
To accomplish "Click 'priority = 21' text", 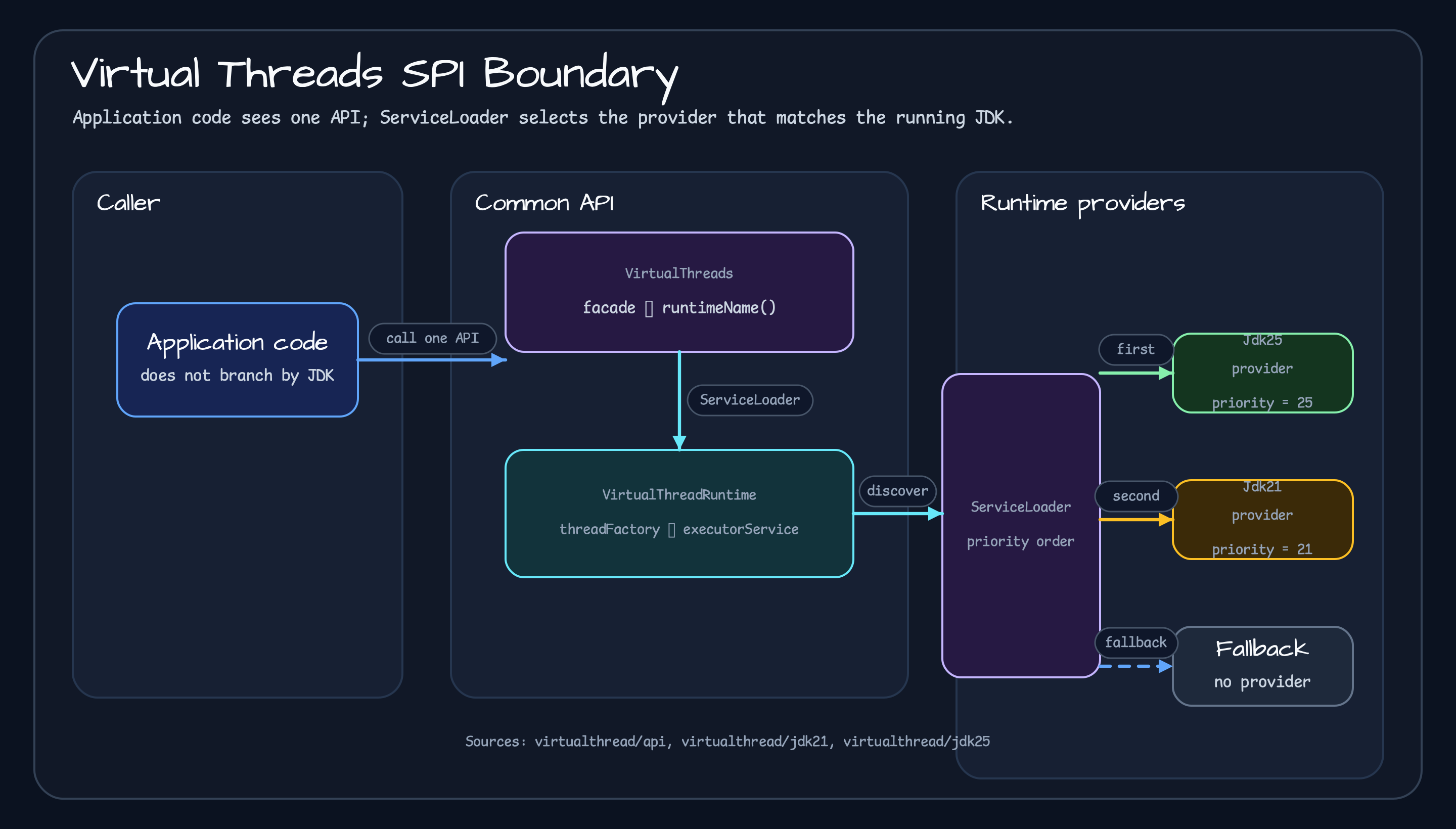I will (1262, 549).
